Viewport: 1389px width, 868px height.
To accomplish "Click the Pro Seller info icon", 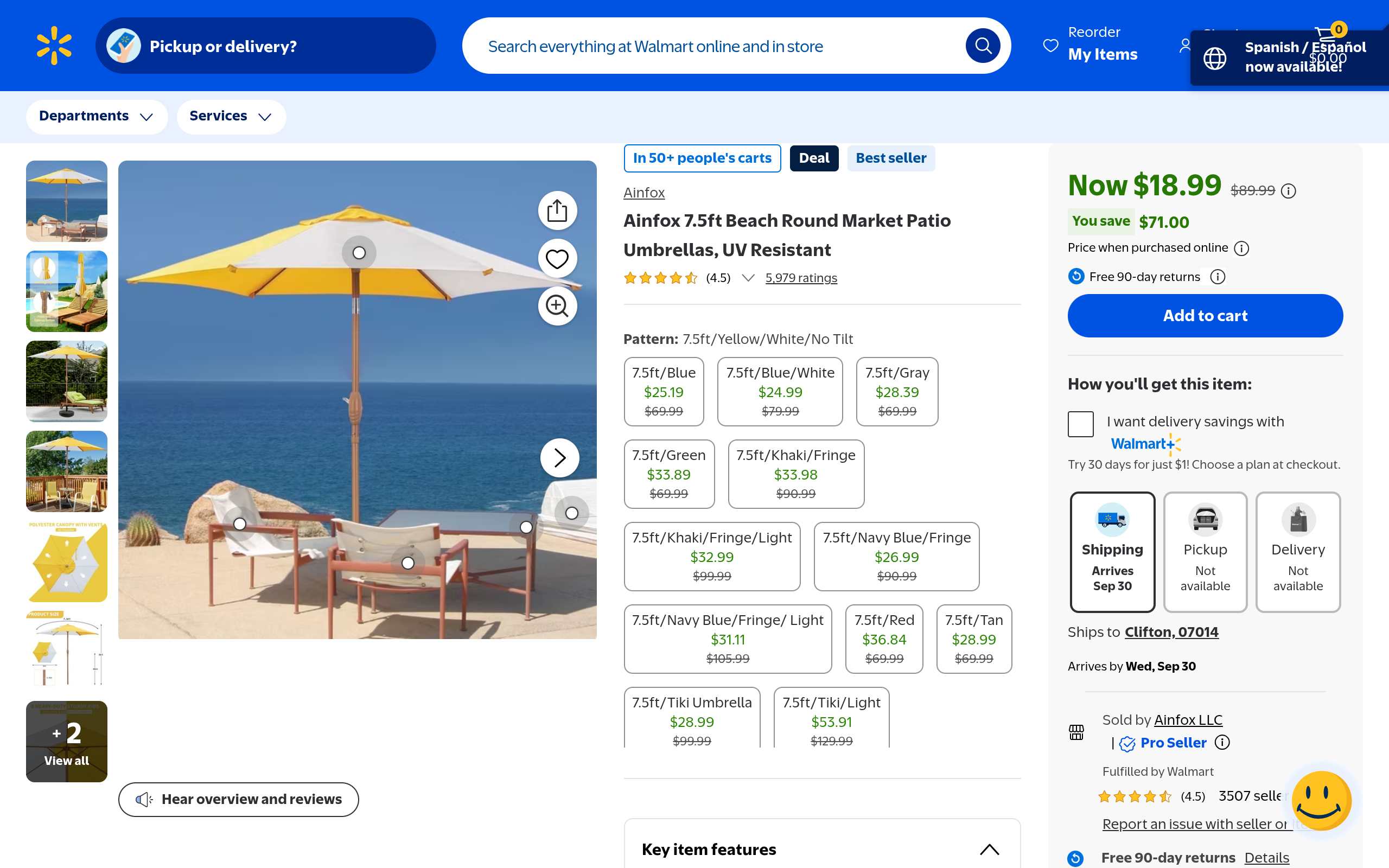I will [x=1222, y=742].
